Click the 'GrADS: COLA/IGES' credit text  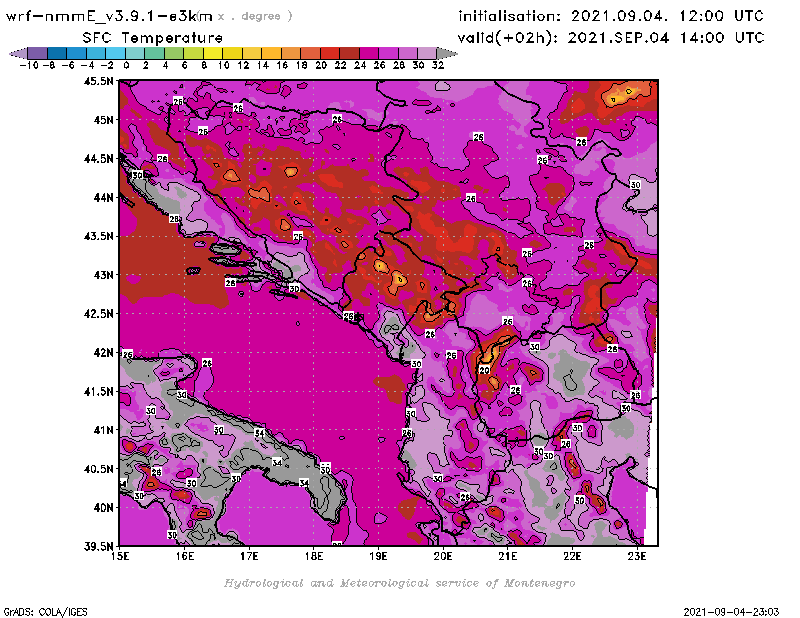[x=45, y=612]
